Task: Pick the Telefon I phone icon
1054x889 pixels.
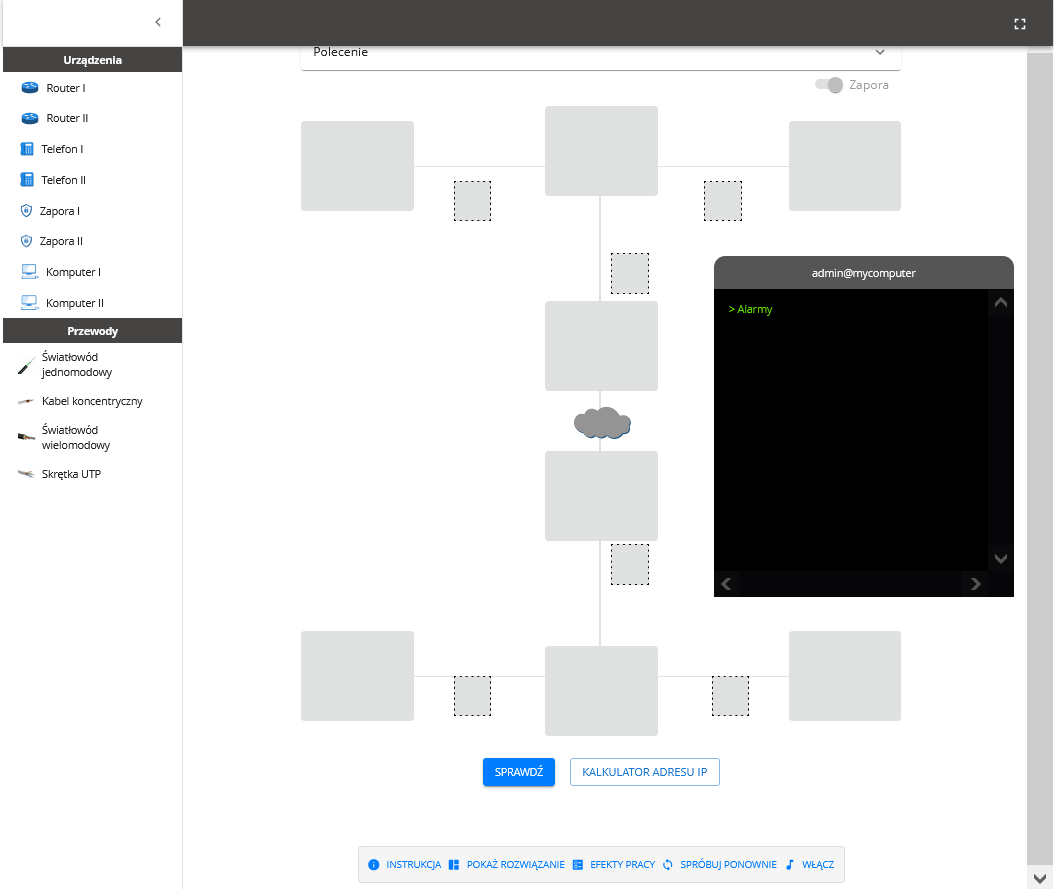Action: [x=27, y=149]
